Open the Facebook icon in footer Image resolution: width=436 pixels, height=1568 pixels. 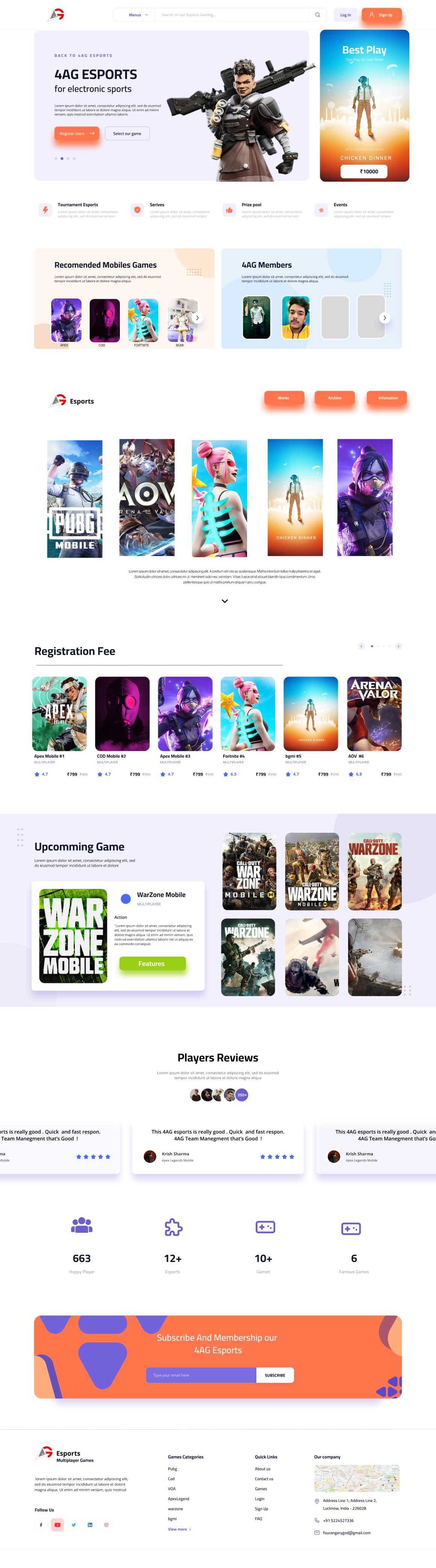[41, 1525]
